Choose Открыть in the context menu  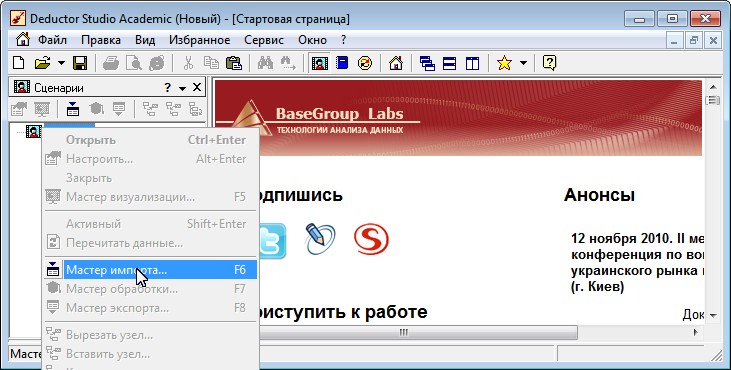(151, 140)
